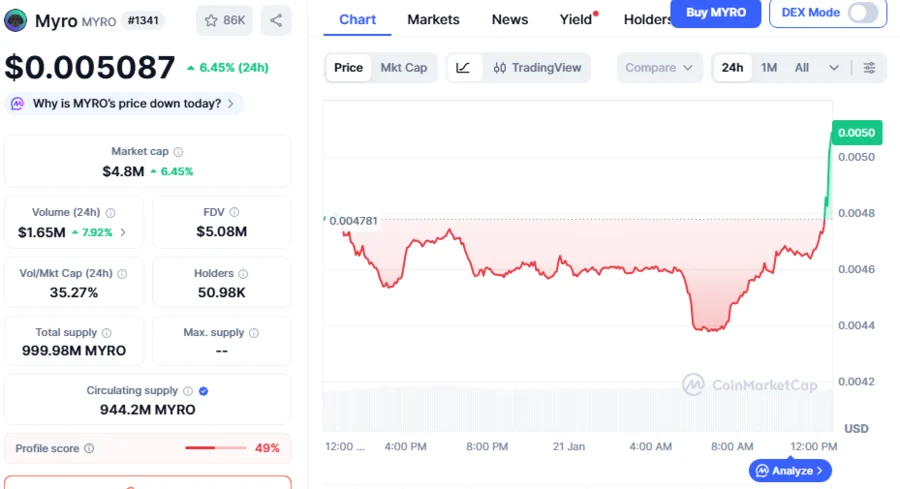Click Circulating supply verified badge
This screenshot has width=900, height=489.
[204, 391]
